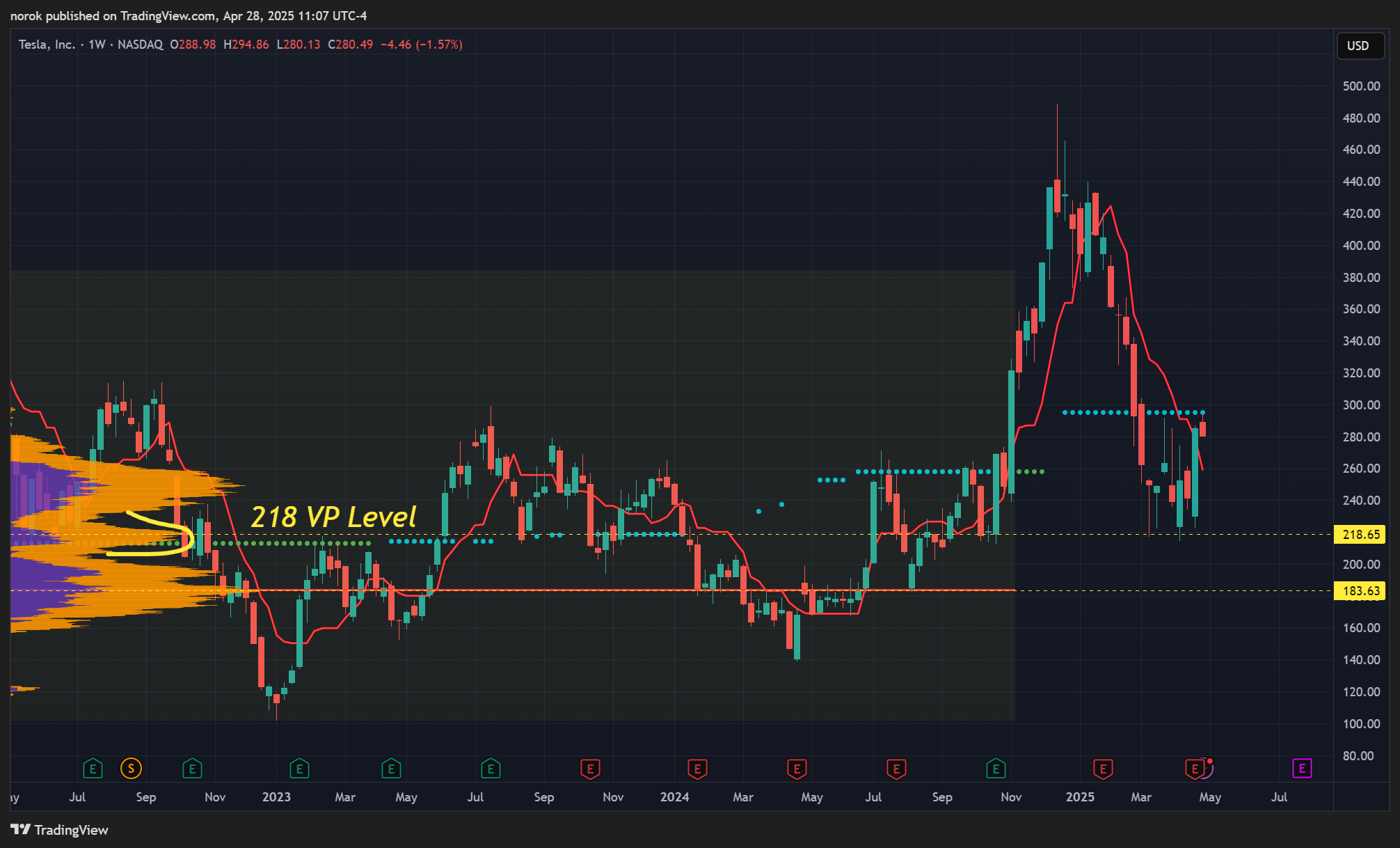Click the yellow 183.63 price label
The image size is (1400, 848).
1360,591
